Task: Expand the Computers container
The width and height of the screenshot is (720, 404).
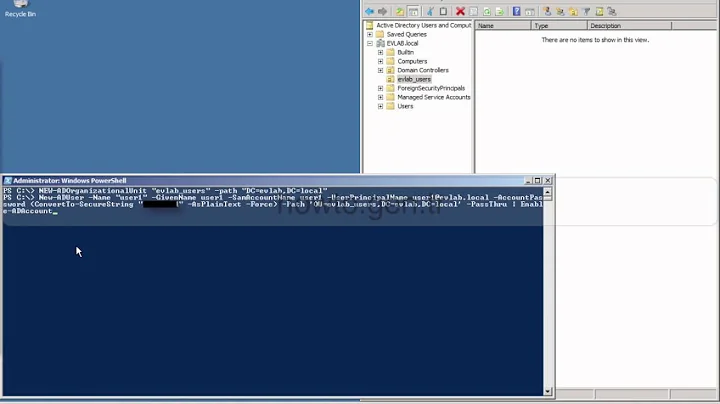Action: [x=380, y=61]
